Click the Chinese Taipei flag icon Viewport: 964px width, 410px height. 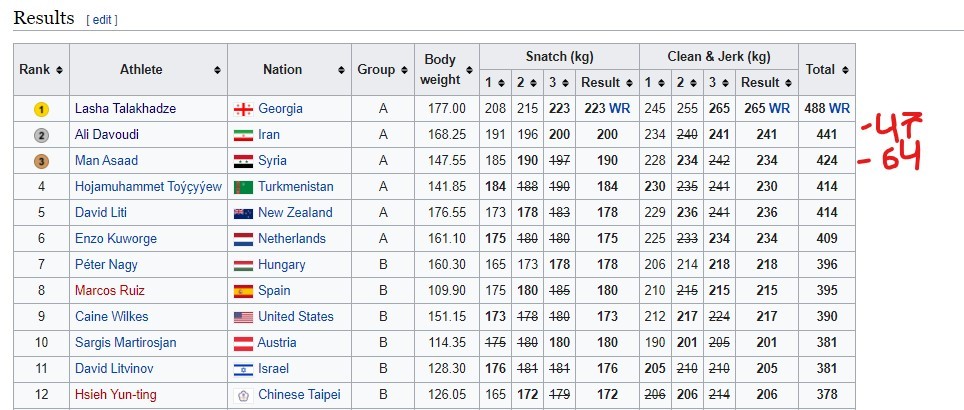(243, 395)
